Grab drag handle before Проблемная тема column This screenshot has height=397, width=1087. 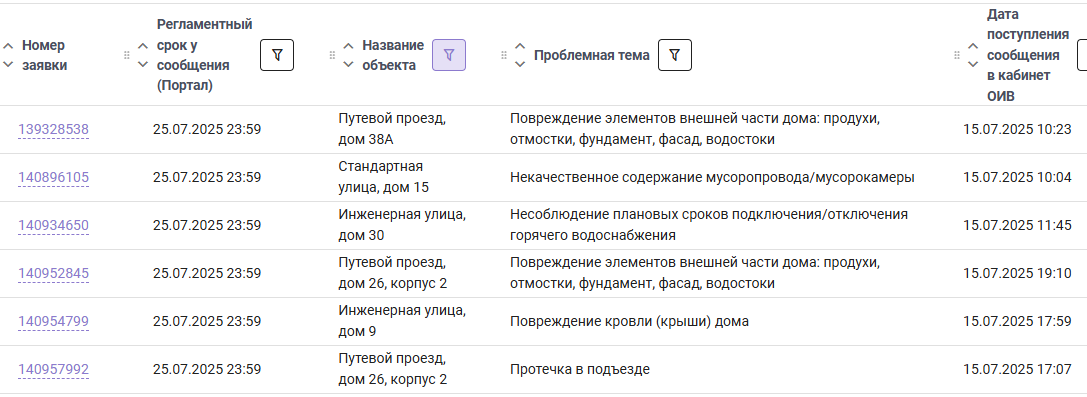(x=503, y=55)
